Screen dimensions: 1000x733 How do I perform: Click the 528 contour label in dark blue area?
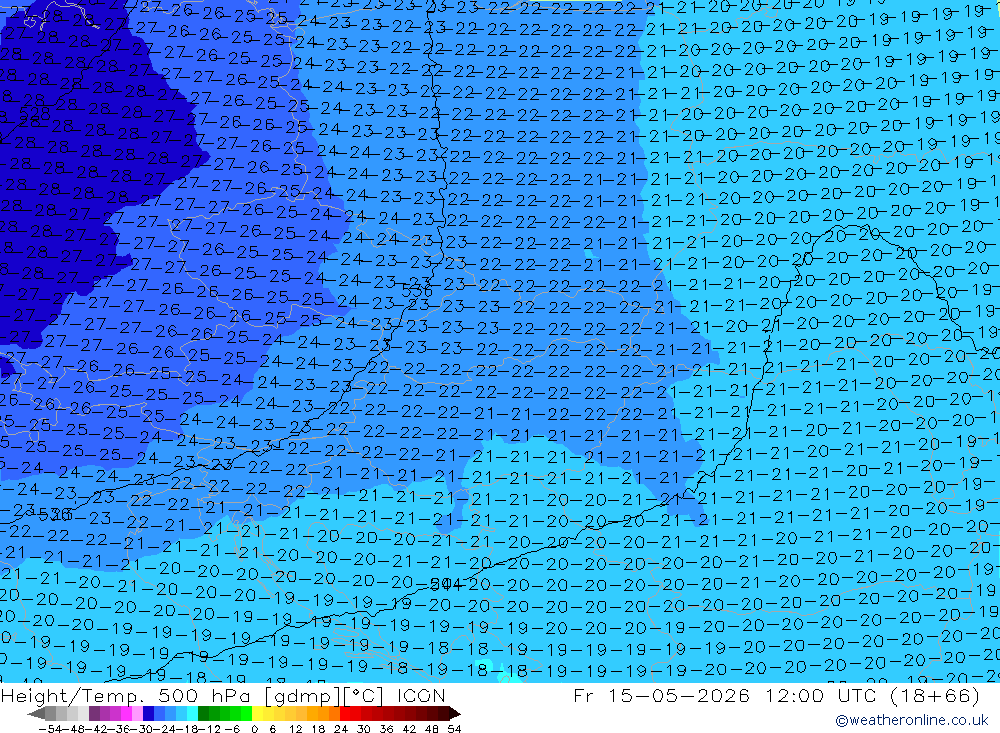point(35,114)
